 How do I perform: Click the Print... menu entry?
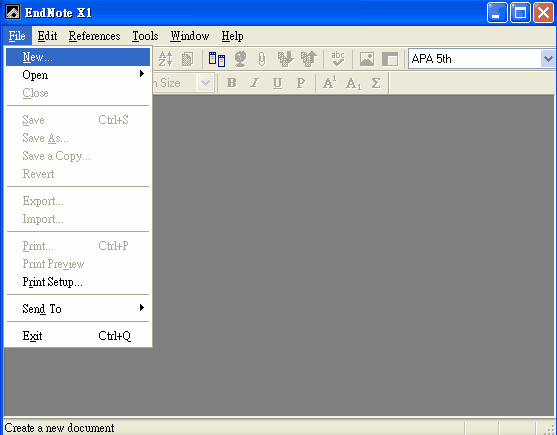(78, 246)
